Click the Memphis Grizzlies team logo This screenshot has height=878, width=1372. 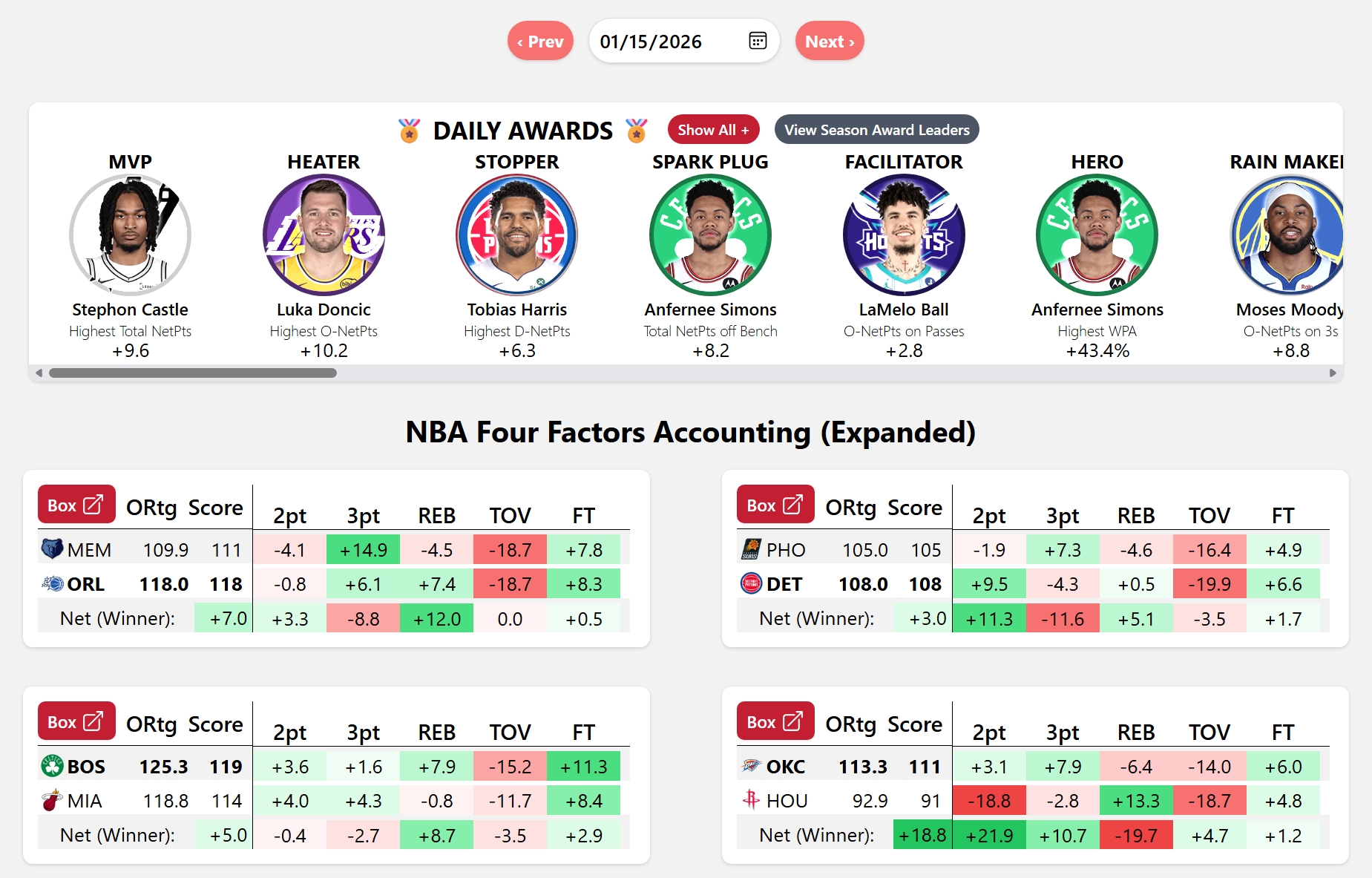pos(52,549)
